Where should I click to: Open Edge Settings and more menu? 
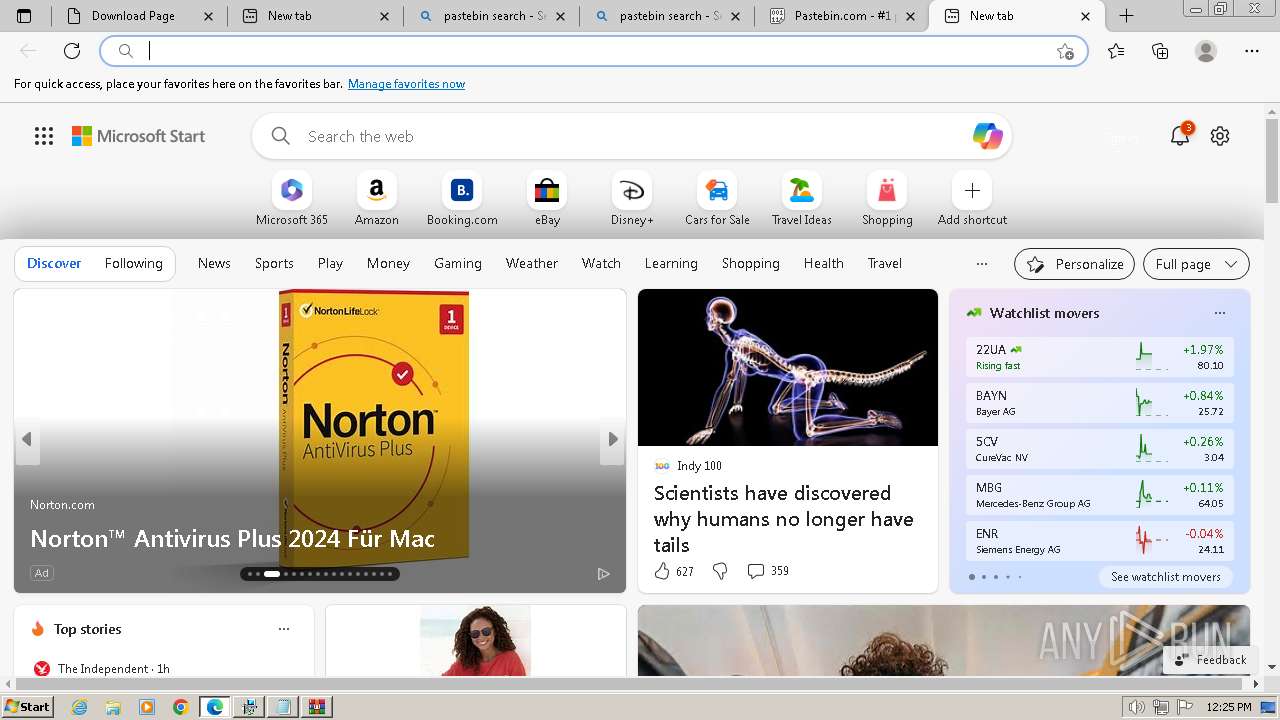(1252, 51)
